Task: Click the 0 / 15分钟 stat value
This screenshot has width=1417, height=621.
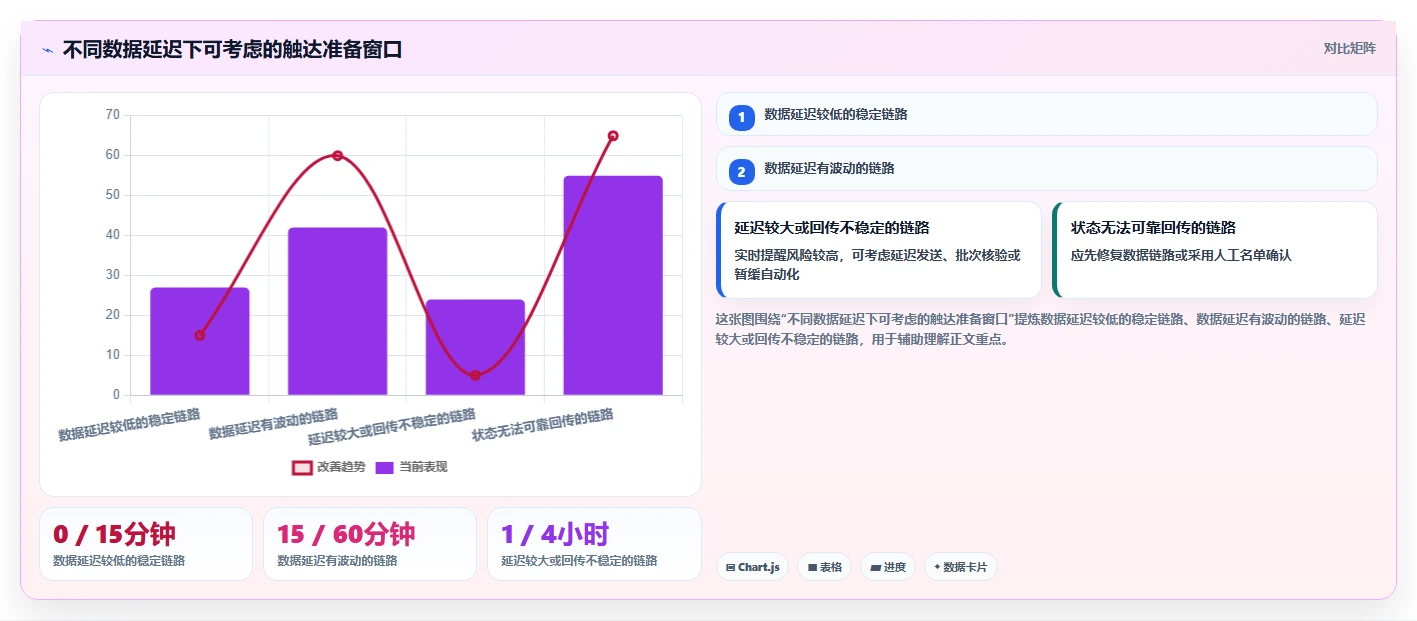Action: [114, 535]
